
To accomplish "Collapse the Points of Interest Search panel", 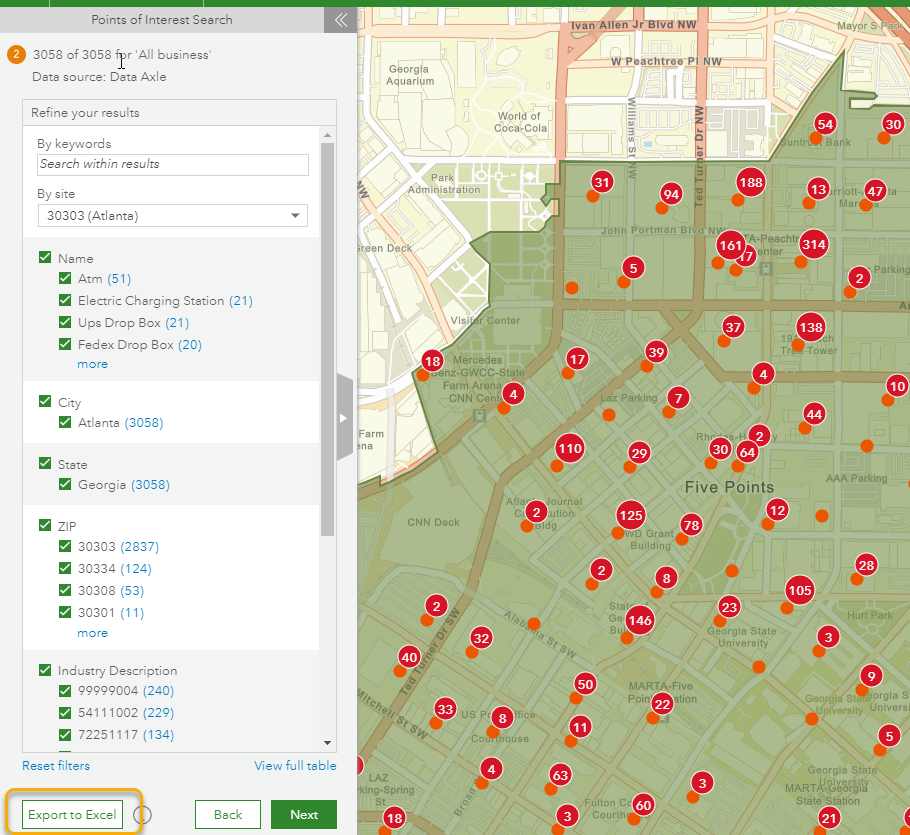I will click(x=340, y=19).
